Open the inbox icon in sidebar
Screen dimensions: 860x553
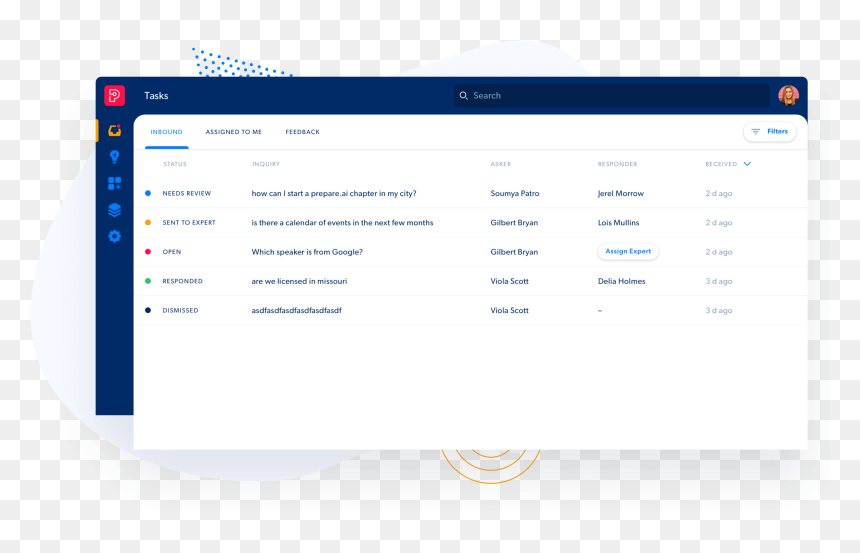(x=114, y=131)
